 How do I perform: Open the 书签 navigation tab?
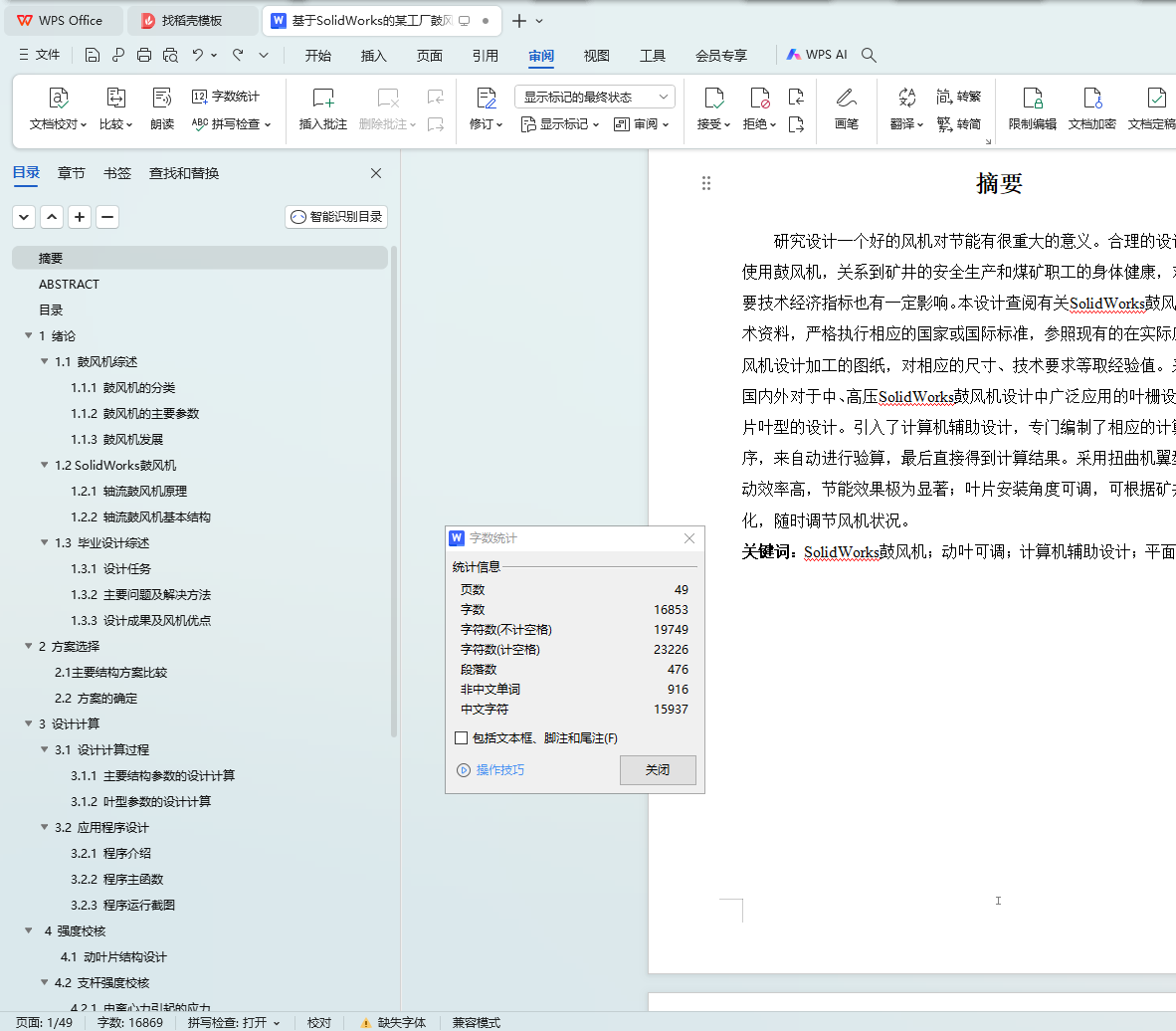click(x=117, y=173)
